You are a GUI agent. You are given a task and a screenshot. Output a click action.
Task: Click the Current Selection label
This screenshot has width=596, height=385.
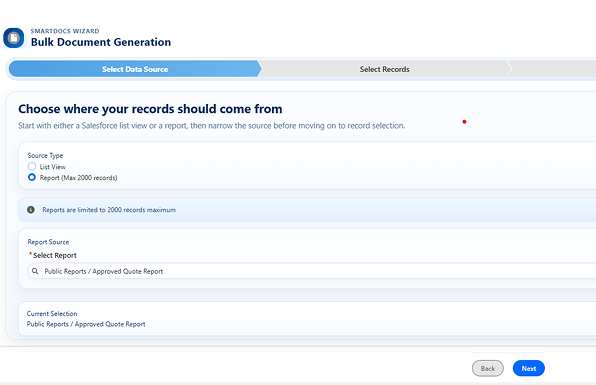[52, 314]
